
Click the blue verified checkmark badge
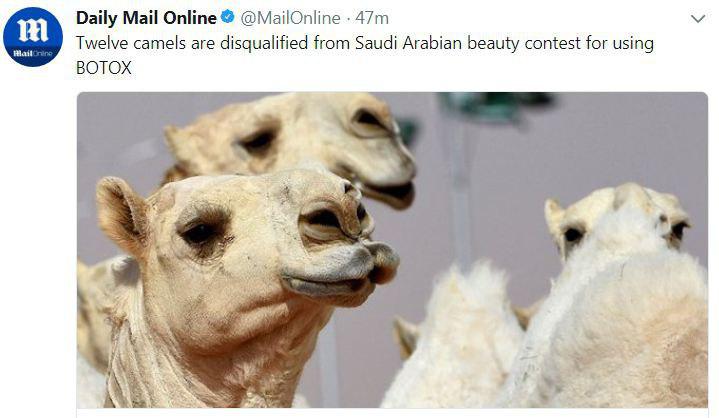[228, 18]
